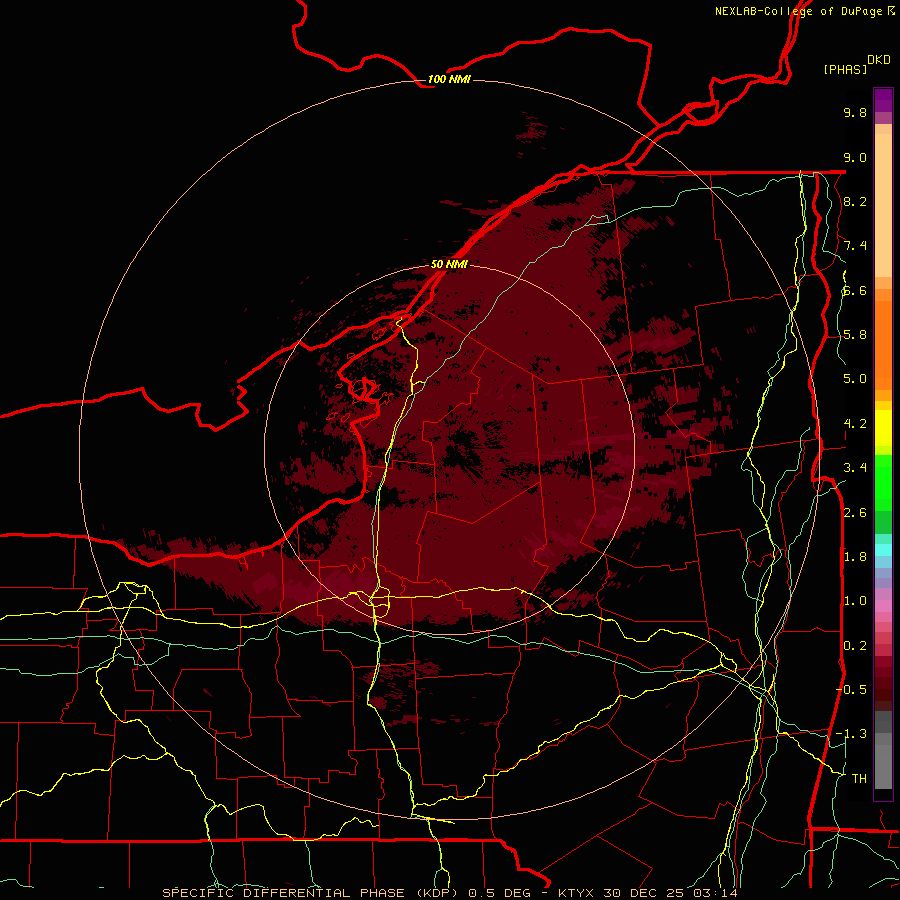Image resolution: width=900 pixels, height=900 pixels.
Task: Click the TH threshold legend label
Action: coord(859,779)
